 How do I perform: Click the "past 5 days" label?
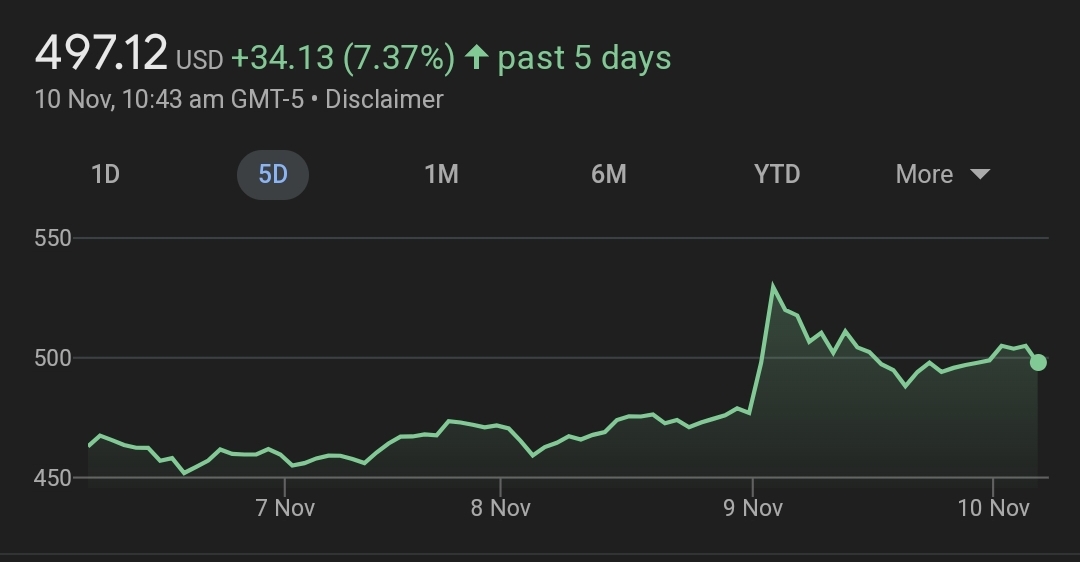pos(584,58)
